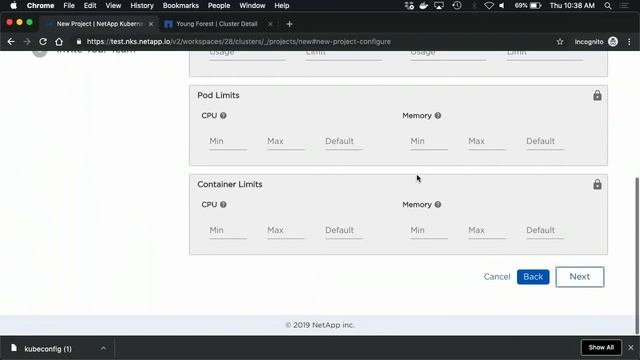Expand kubeconfig download options chevron
Viewport: 640px width, 360px height.
click(x=103, y=349)
